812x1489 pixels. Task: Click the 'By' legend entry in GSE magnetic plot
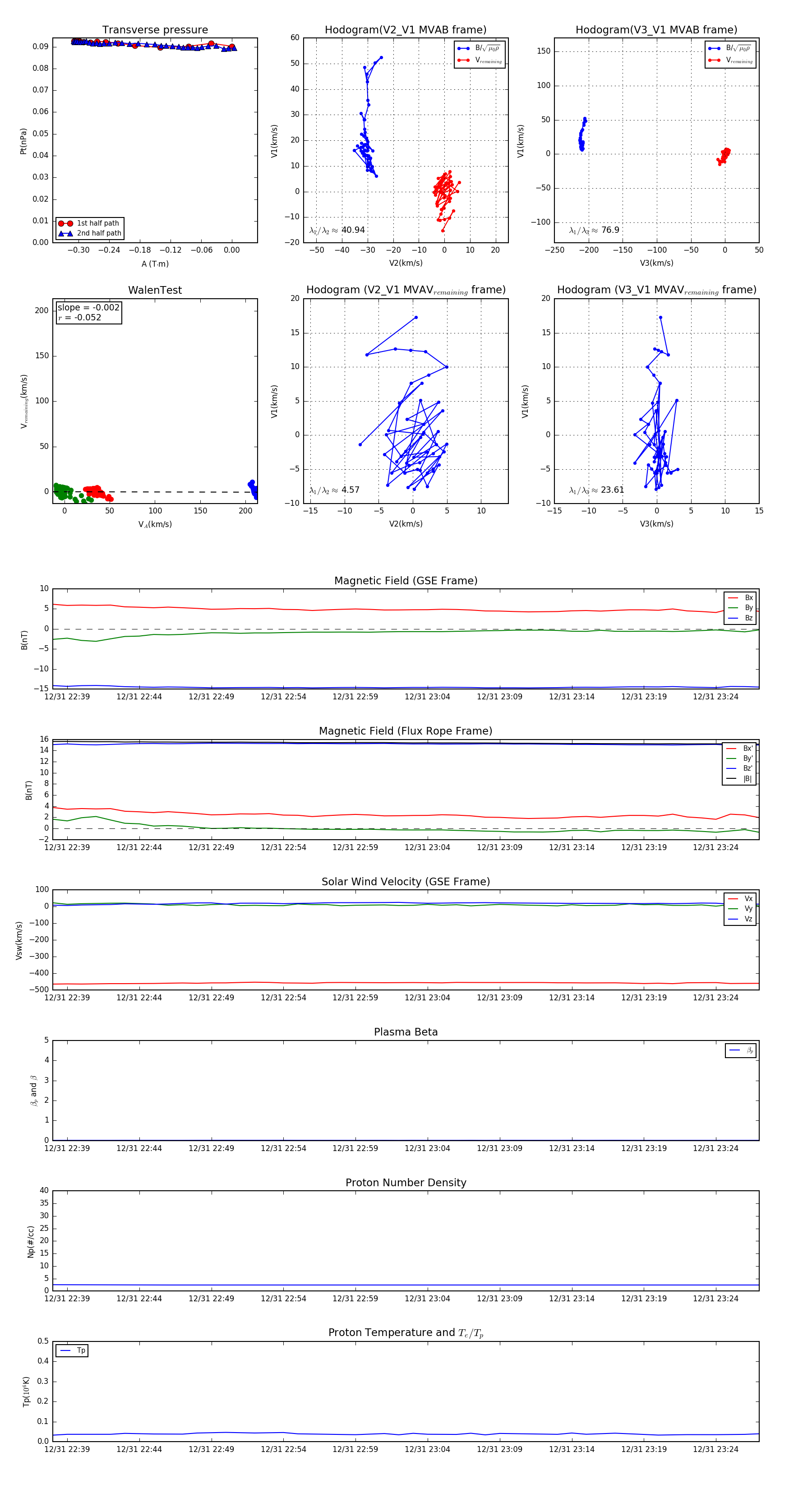[741, 608]
